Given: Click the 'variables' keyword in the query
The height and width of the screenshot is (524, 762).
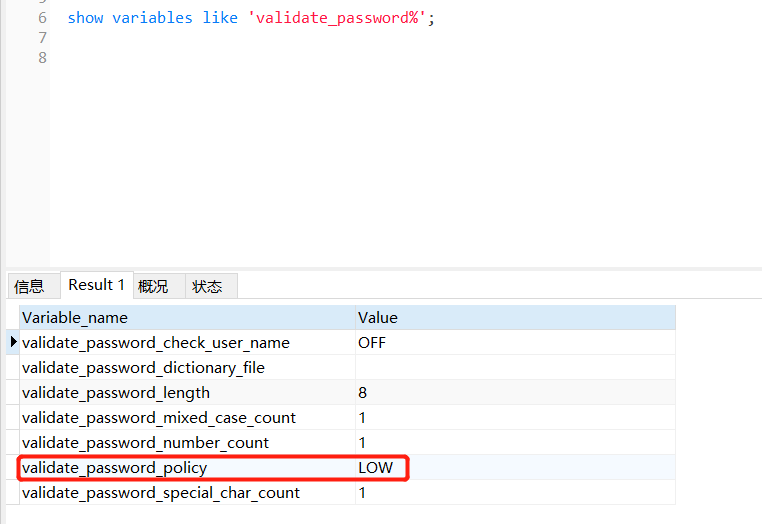Looking at the screenshot, I should 152,18.
